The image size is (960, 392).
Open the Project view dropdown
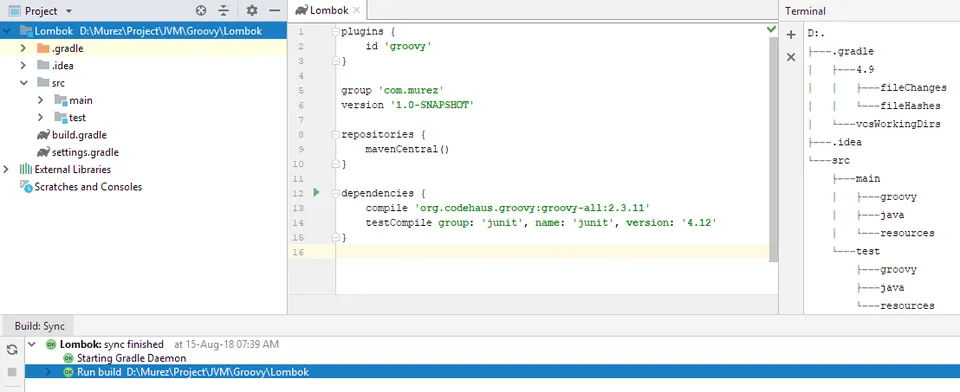(x=69, y=11)
